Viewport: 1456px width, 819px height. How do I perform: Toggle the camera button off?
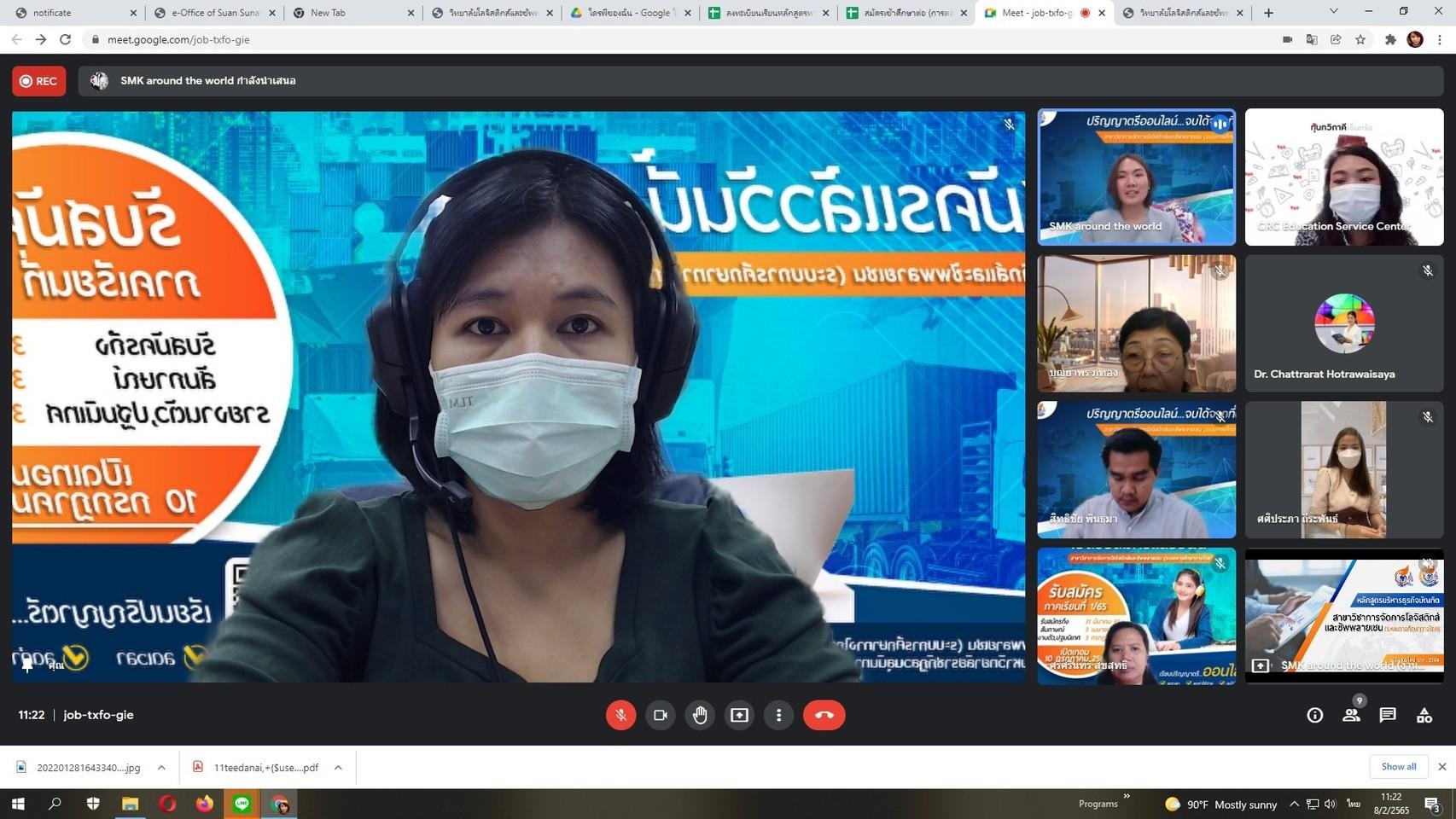click(x=660, y=715)
